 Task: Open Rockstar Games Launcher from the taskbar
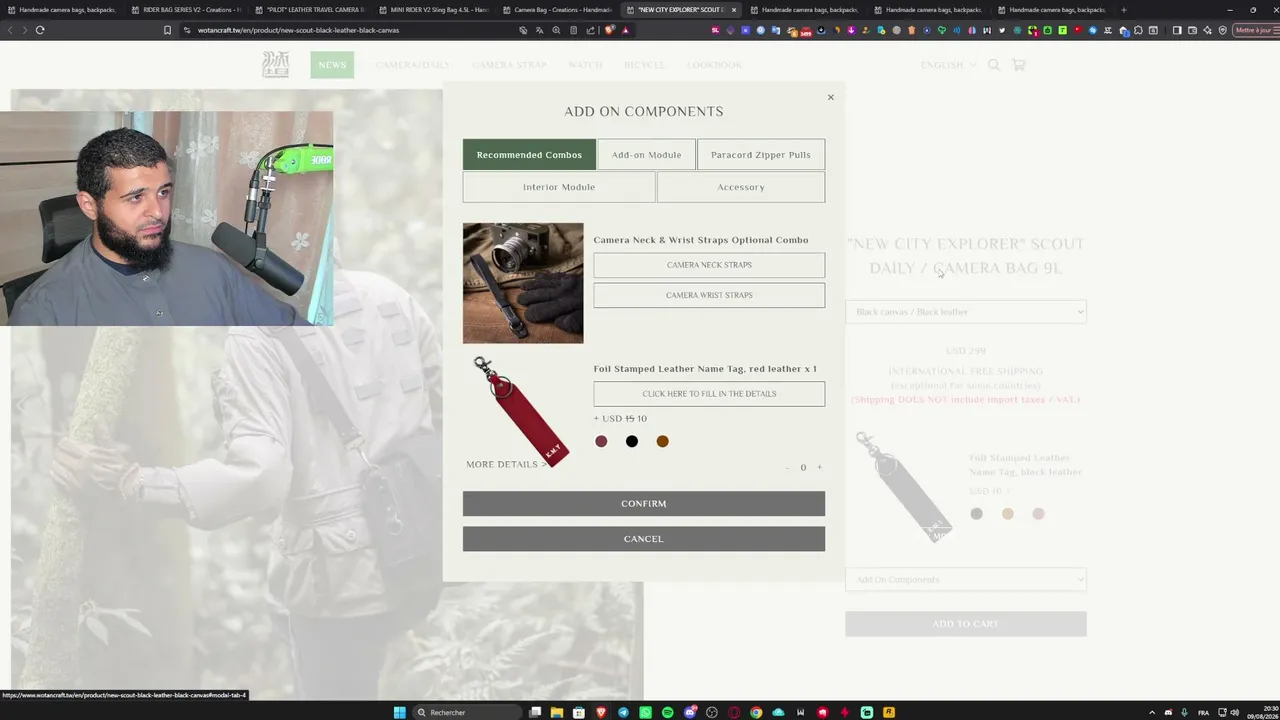889,712
